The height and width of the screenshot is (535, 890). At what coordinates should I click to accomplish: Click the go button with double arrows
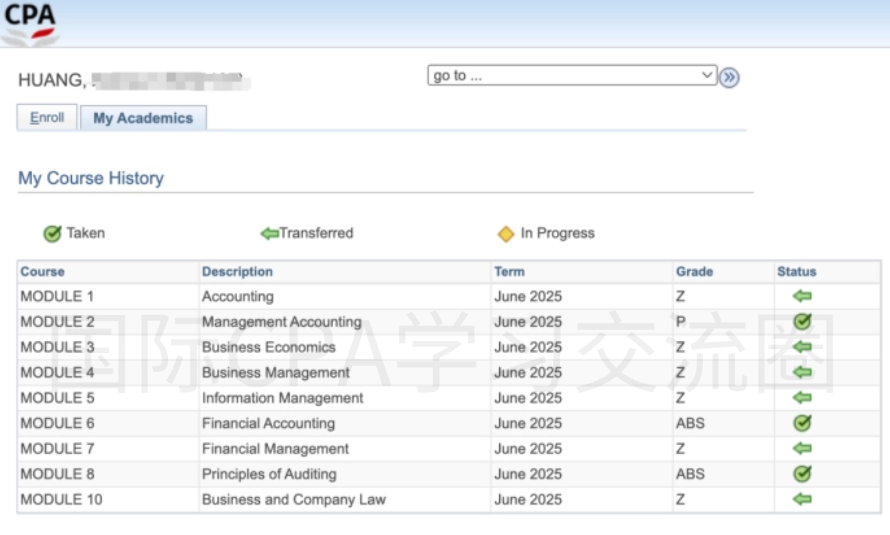click(x=729, y=77)
